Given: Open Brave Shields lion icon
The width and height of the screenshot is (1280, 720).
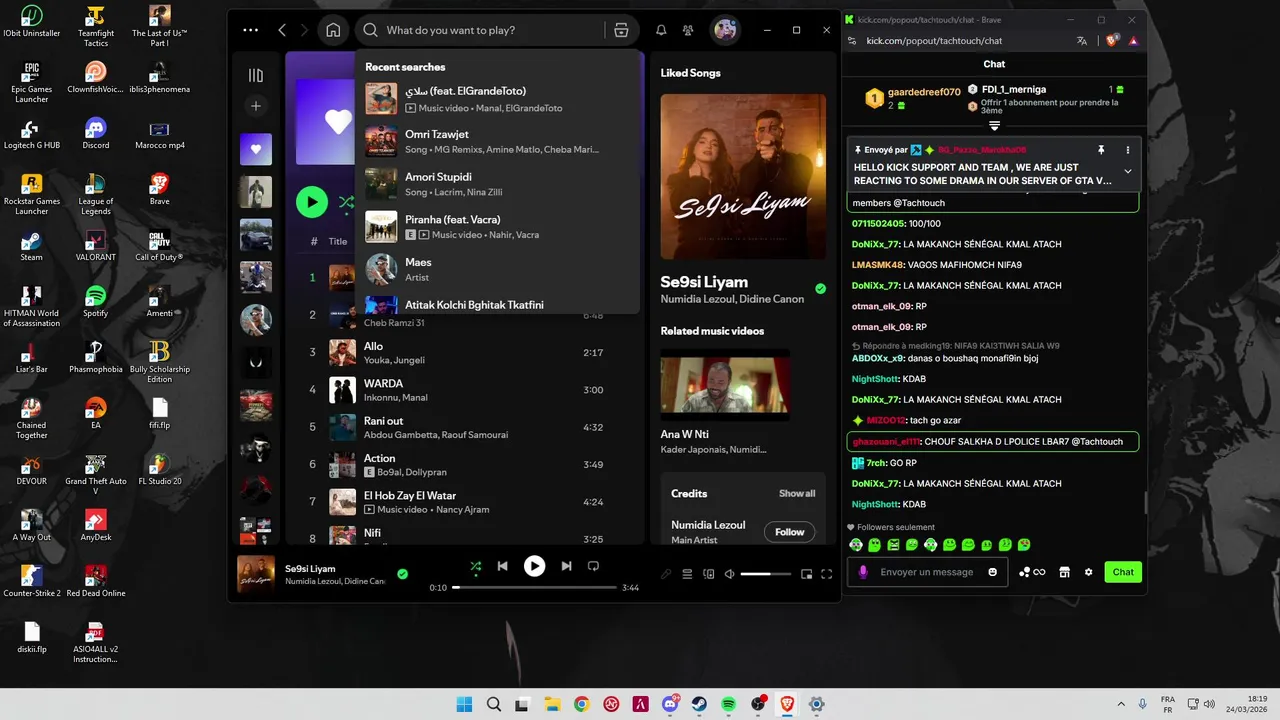Looking at the screenshot, I should tap(1112, 41).
